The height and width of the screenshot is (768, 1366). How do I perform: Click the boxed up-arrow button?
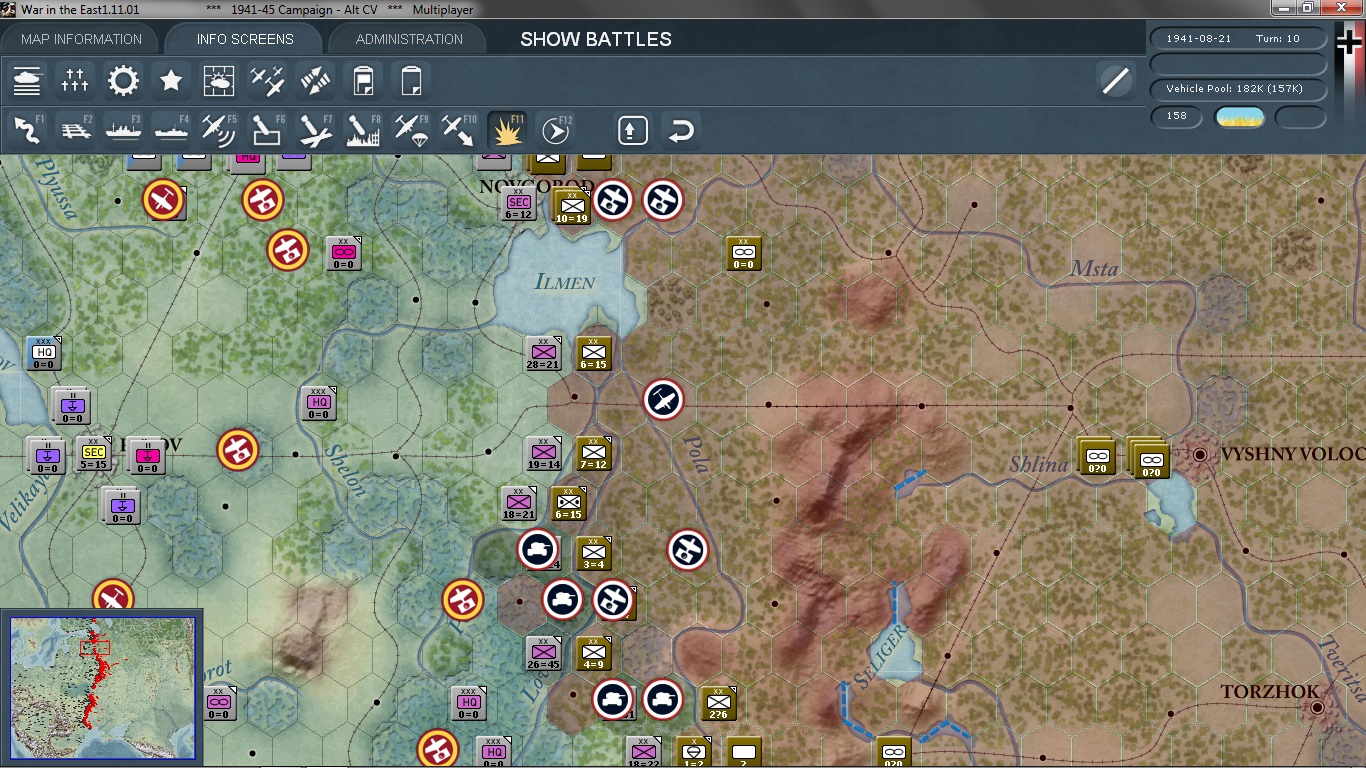(633, 130)
